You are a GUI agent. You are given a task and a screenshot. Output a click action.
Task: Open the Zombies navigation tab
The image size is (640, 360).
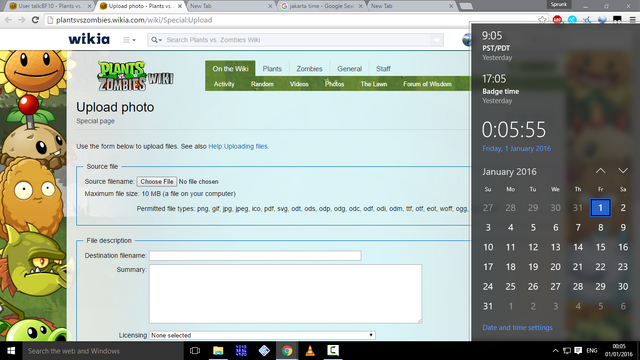309,69
